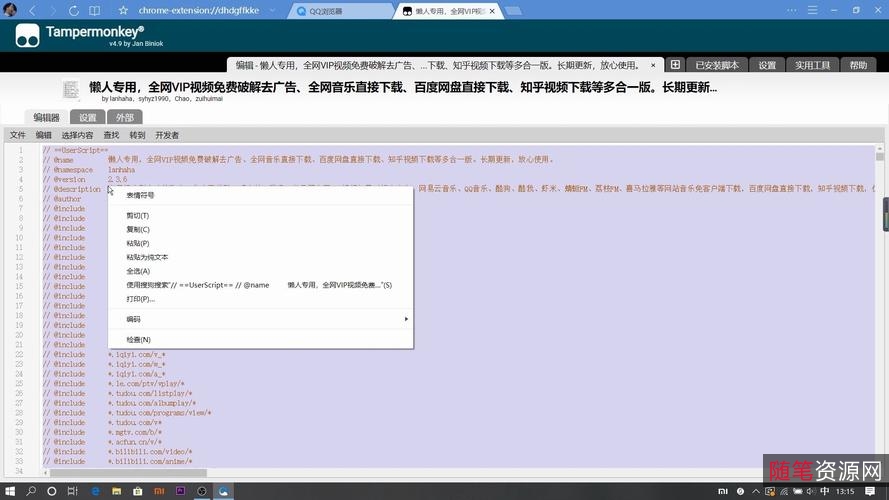Bookmark page with star icon

(122, 11)
